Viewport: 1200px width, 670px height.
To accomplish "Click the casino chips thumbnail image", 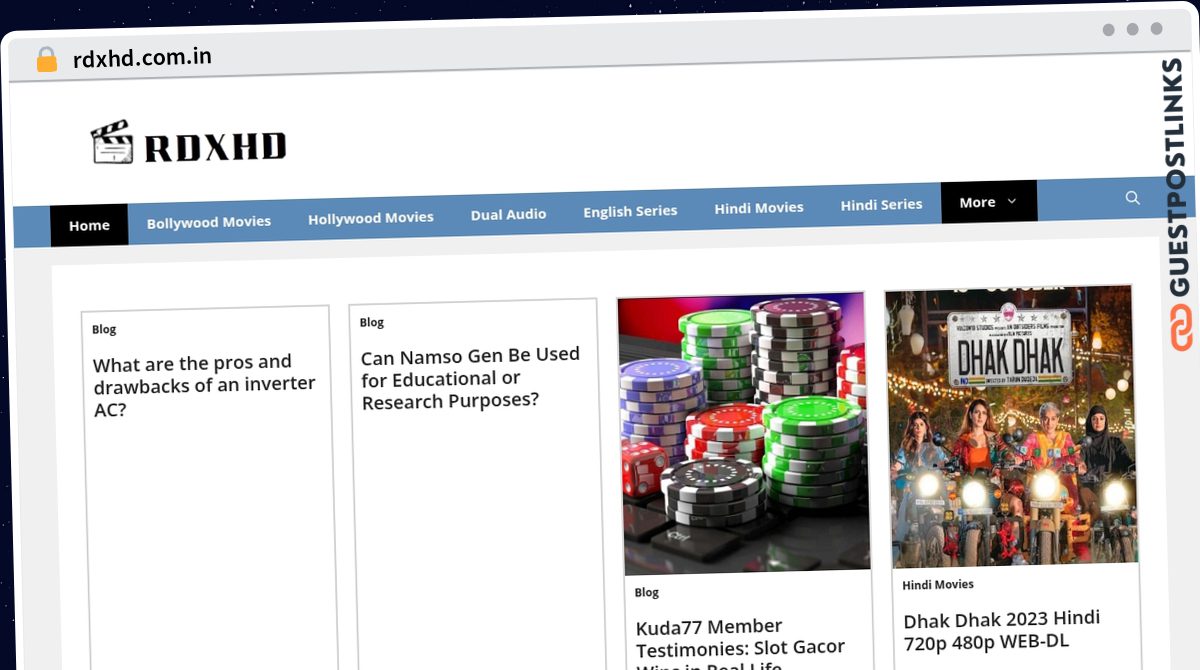I will (x=743, y=434).
